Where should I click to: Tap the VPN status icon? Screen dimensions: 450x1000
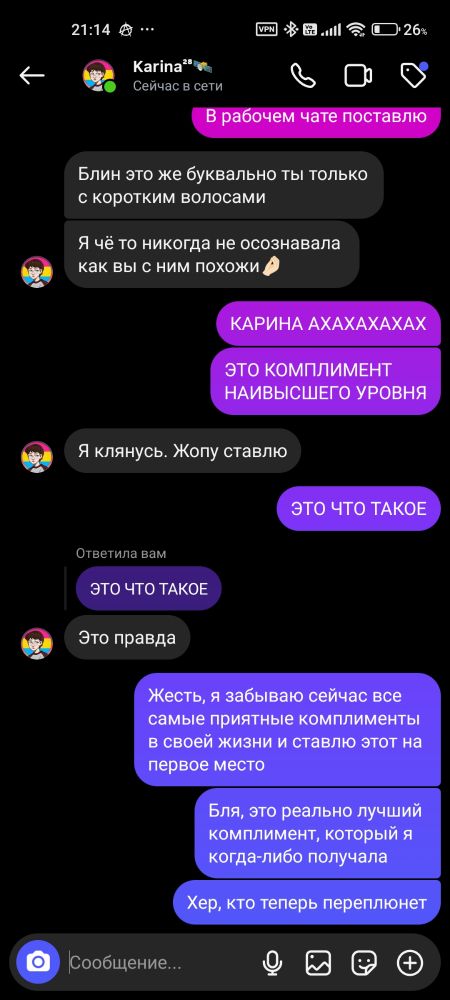[266, 29]
